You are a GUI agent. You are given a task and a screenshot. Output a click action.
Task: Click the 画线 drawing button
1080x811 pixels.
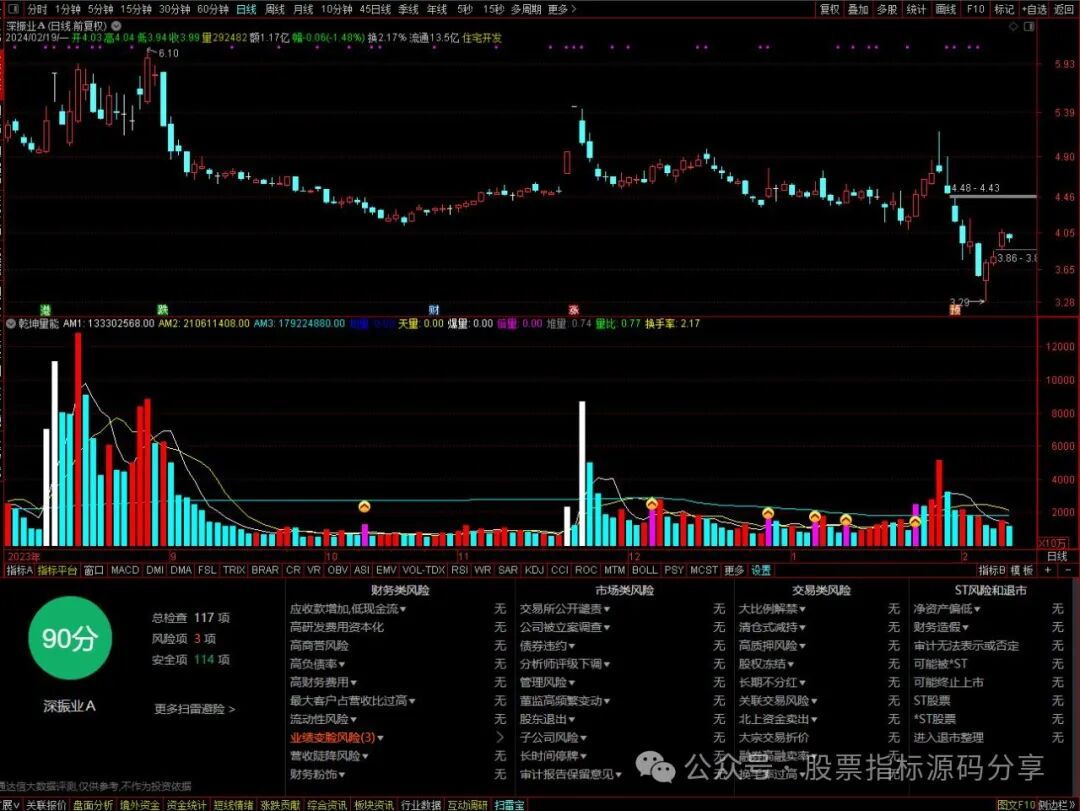pyautogui.click(x=946, y=9)
